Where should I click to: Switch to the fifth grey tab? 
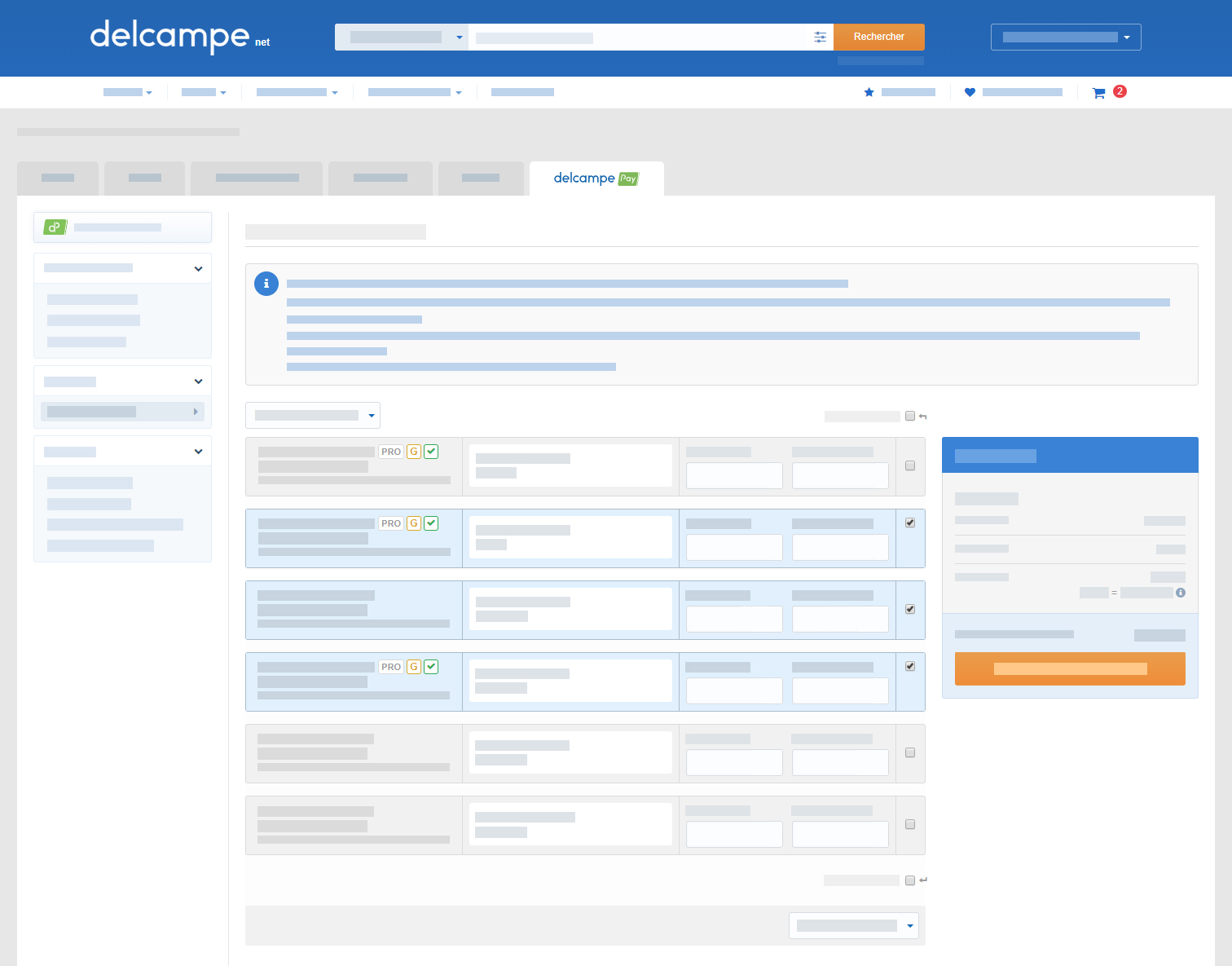point(481,179)
